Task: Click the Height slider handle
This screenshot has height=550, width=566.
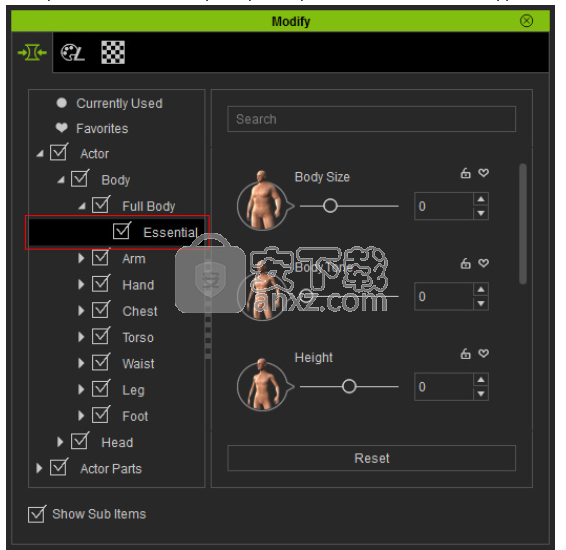Action: (x=349, y=387)
